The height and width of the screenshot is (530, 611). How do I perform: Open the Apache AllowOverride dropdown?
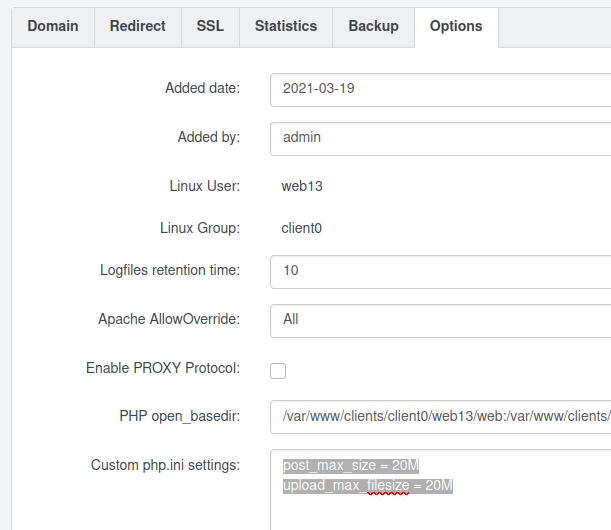(440, 321)
